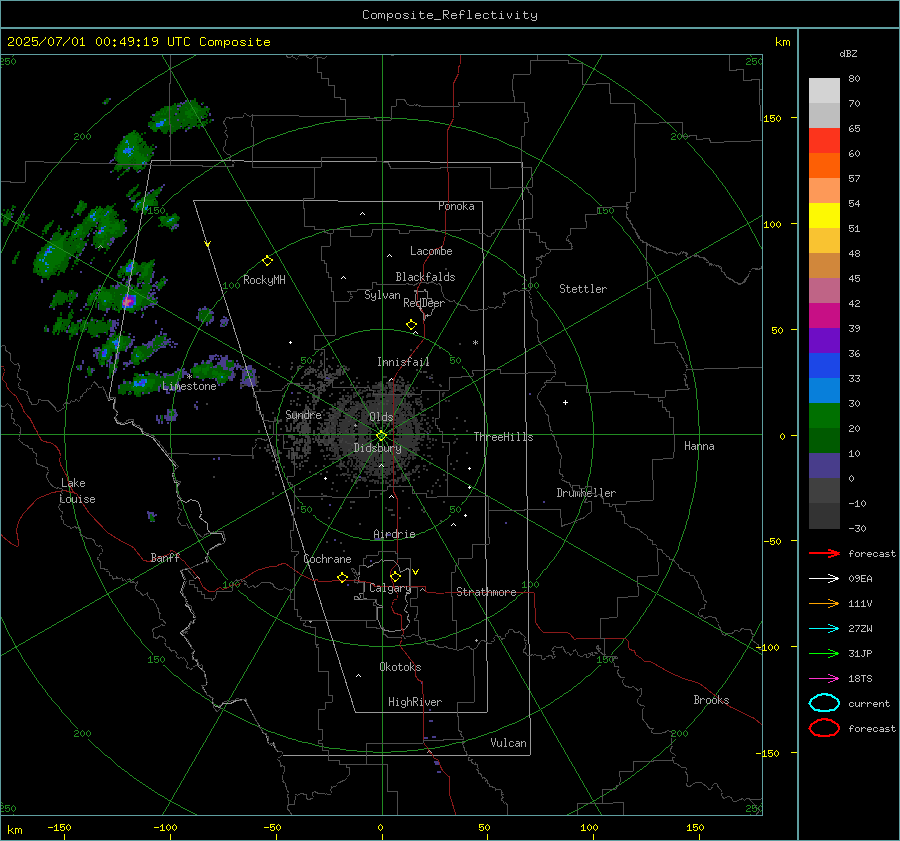The height and width of the screenshot is (841, 900).
Task: Click the Cochrane label
Action: [327, 559]
